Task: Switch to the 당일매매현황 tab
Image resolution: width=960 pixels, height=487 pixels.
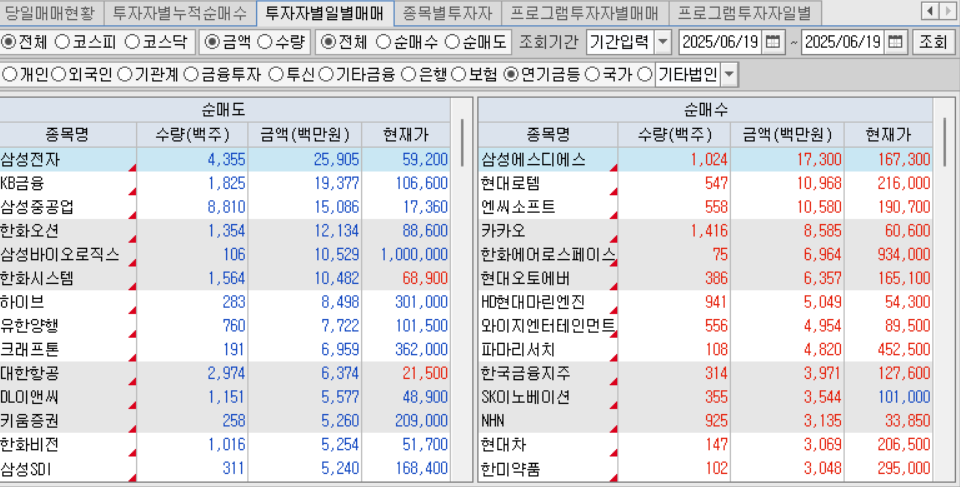Action: coord(51,11)
